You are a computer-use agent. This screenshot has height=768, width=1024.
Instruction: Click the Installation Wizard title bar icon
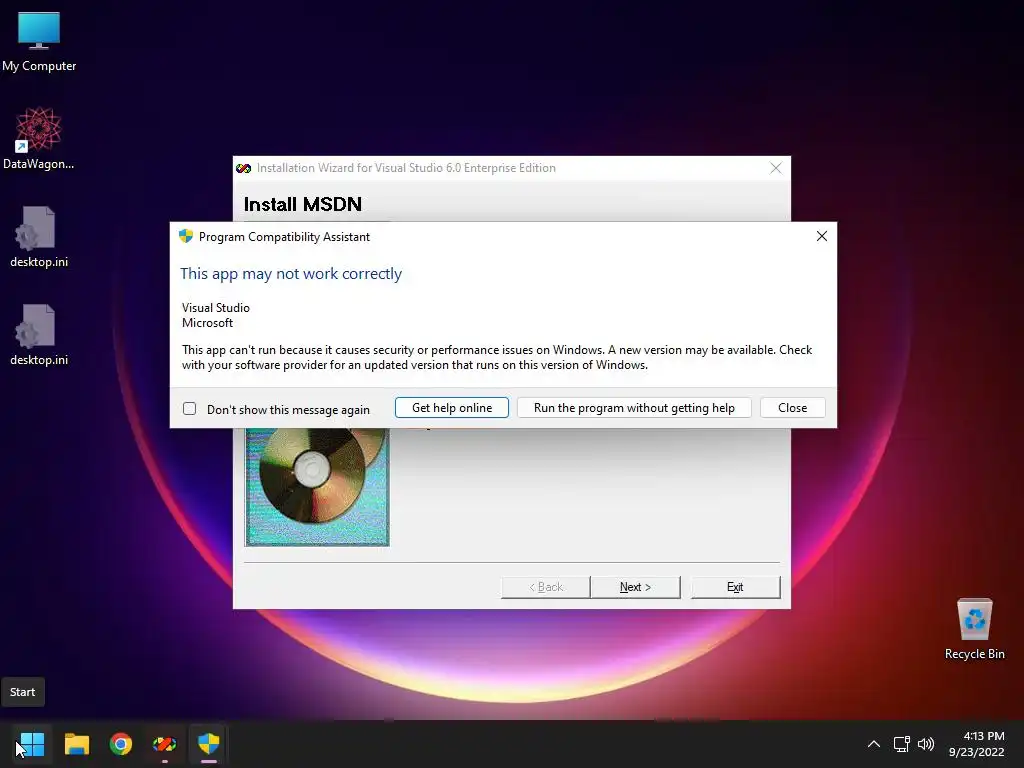click(x=244, y=168)
